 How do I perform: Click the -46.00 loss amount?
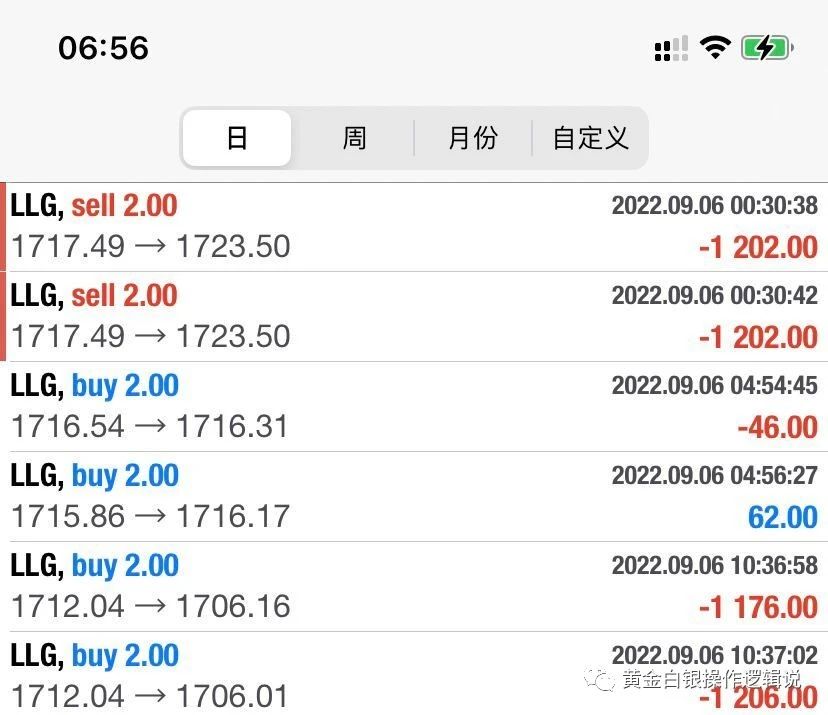[777, 427]
